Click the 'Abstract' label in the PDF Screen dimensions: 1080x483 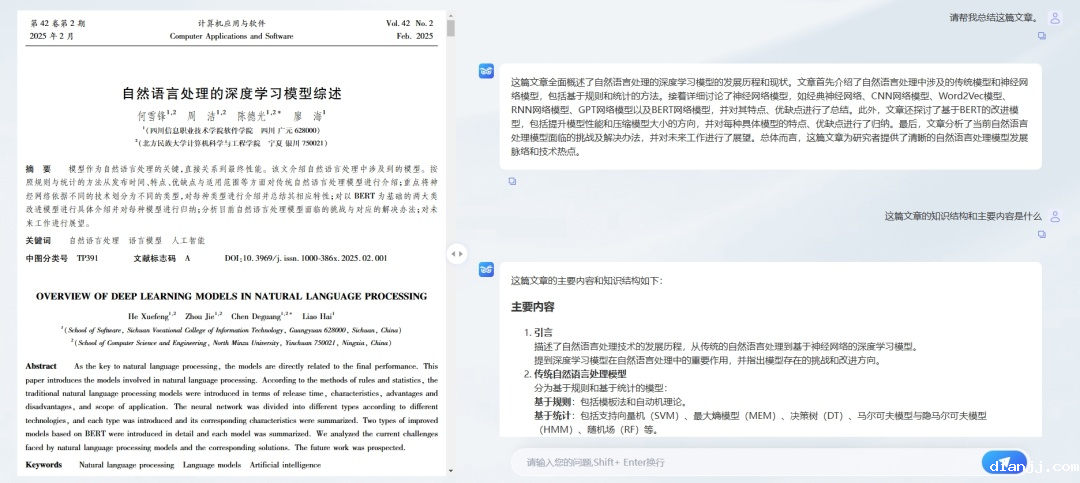click(x=41, y=366)
